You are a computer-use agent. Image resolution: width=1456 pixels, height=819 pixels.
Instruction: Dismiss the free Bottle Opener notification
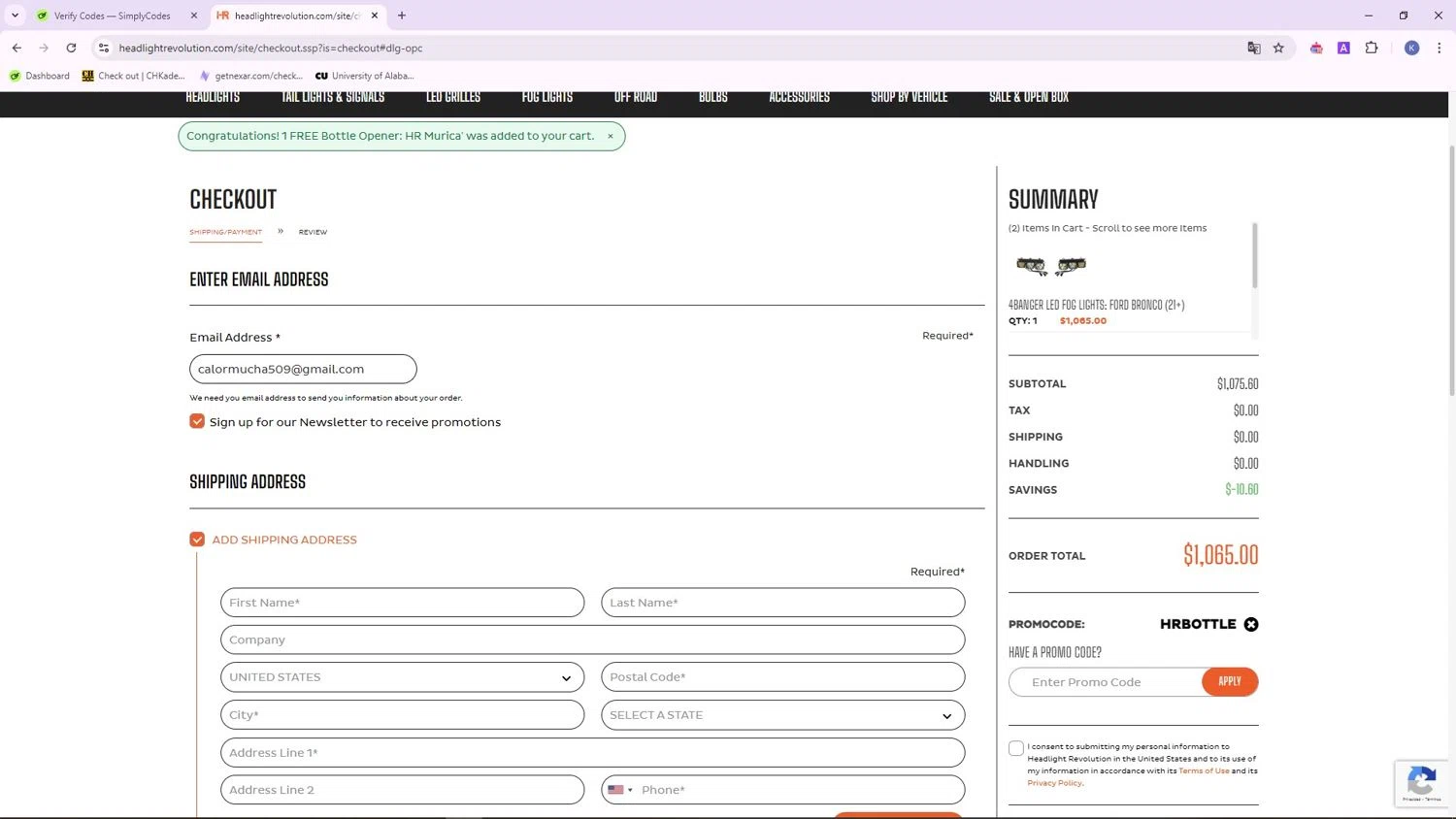(x=611, y=136)
